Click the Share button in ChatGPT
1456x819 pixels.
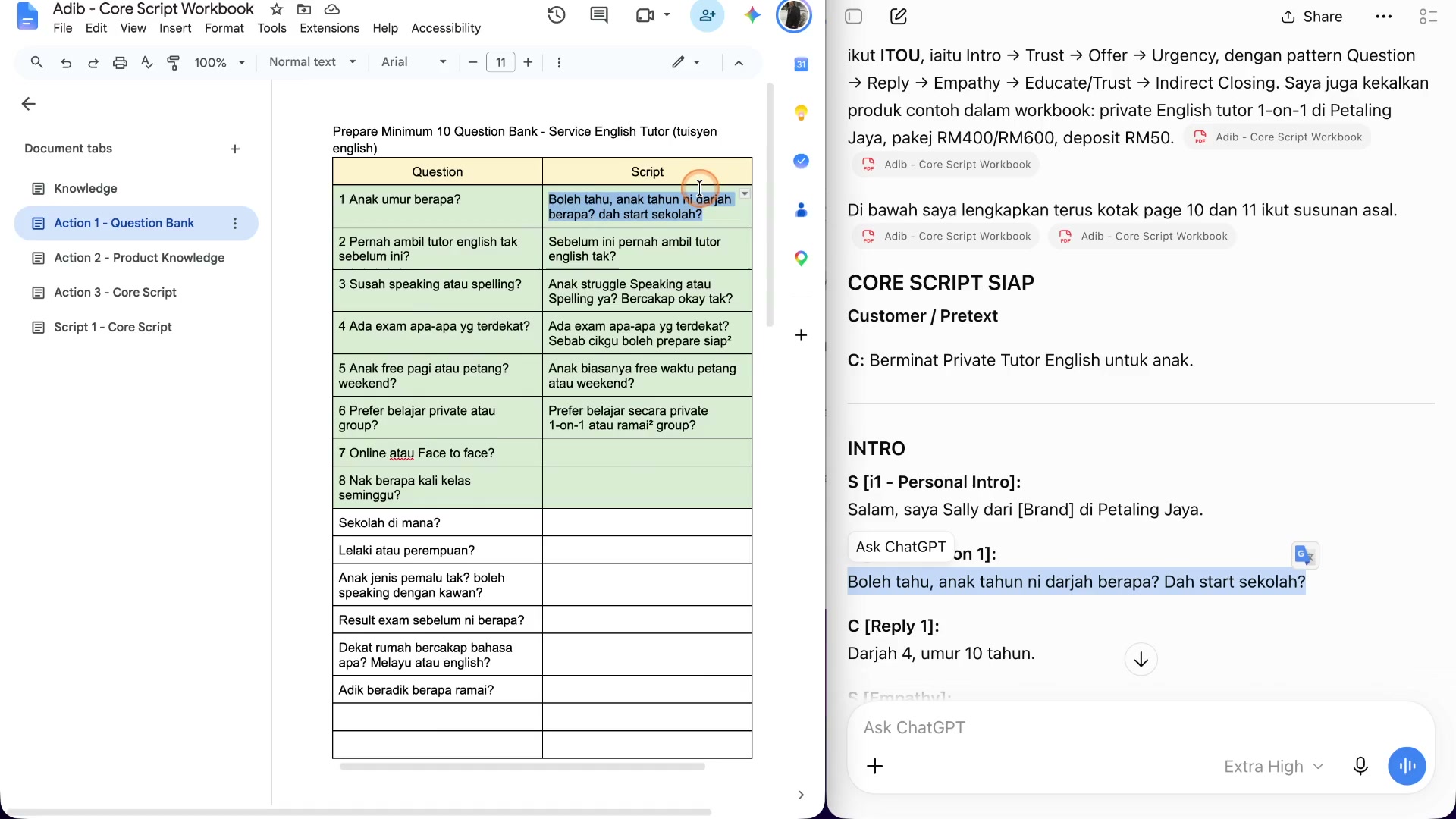click(x=1312, y=17)
